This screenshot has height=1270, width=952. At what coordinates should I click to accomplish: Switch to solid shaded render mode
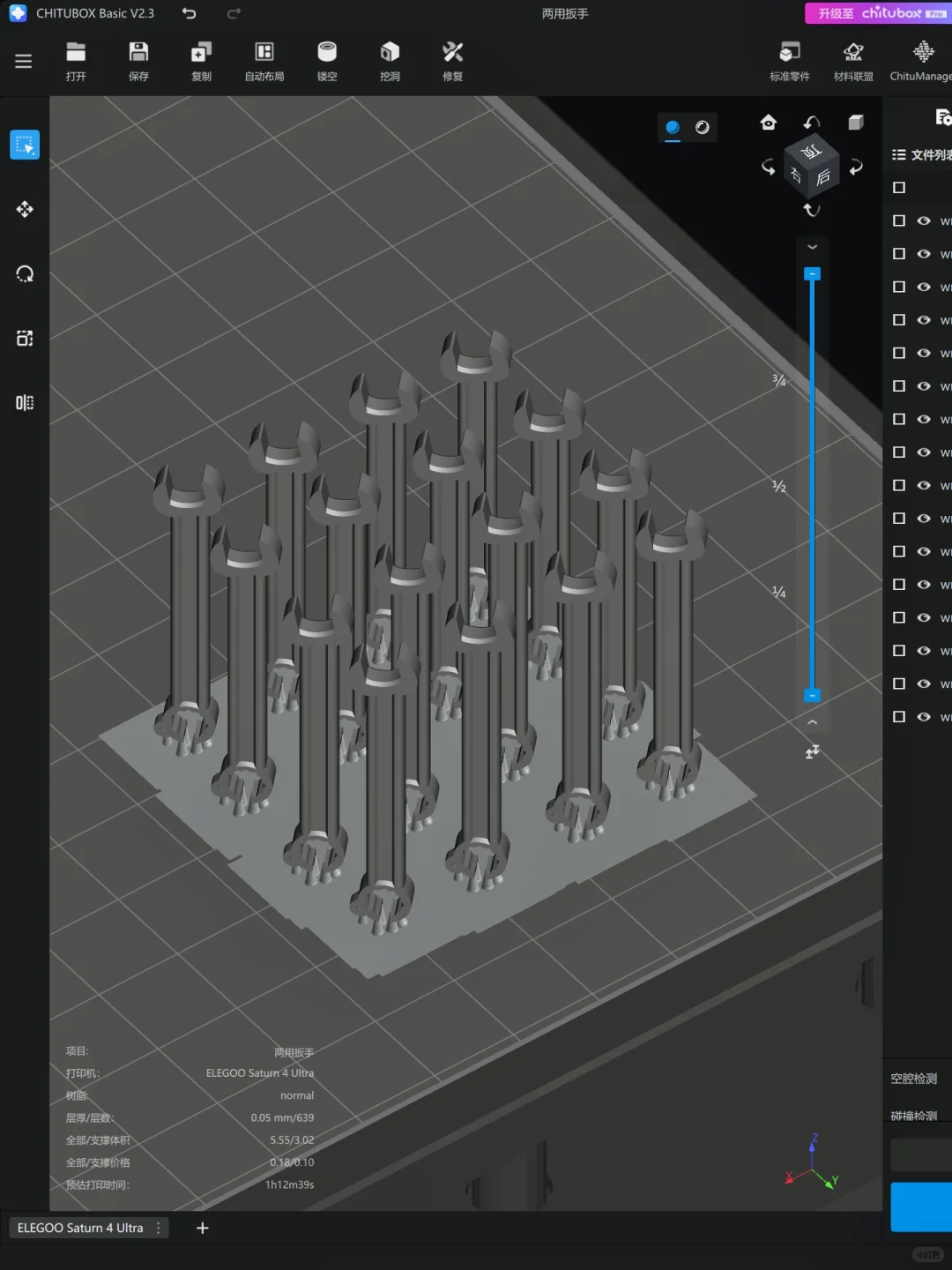pos(673,128)
